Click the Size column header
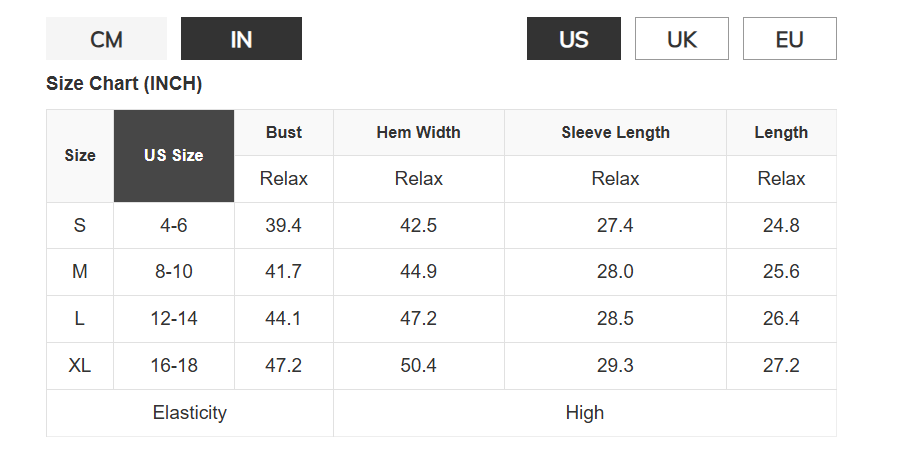Image resolution: width=897 pixels, height=455 pixels. point(80,156)
